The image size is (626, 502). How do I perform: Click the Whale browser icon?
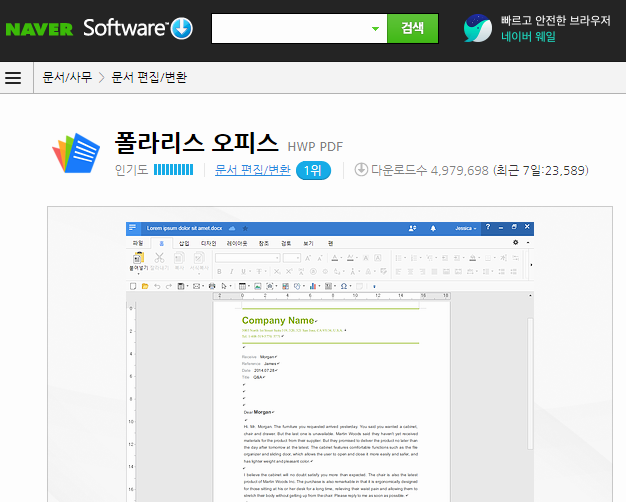477,28
